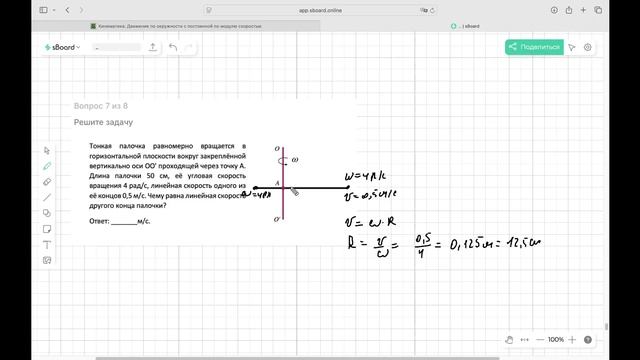Click the Поделиться share button
640x360 pixels.
click(534, 47)
